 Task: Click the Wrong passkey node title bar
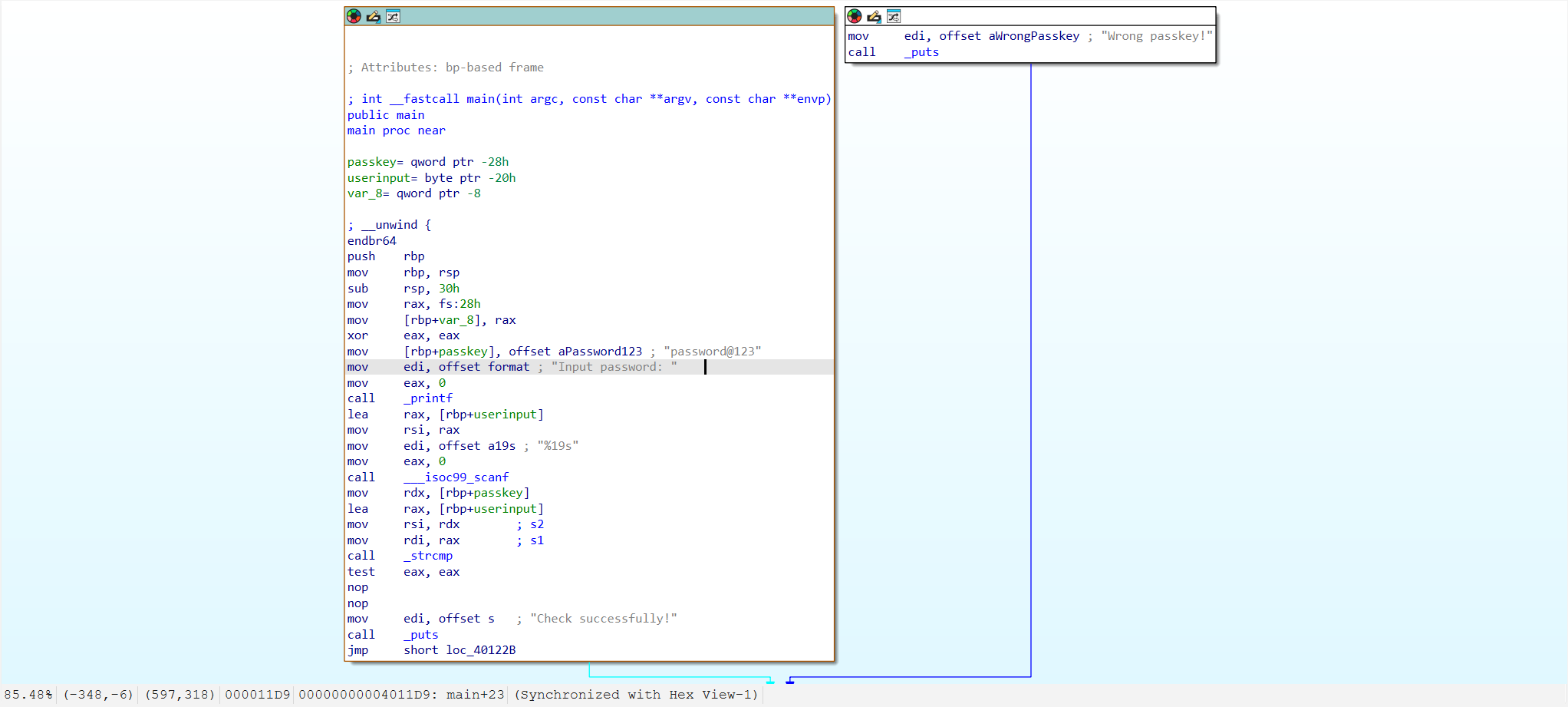1030,16
